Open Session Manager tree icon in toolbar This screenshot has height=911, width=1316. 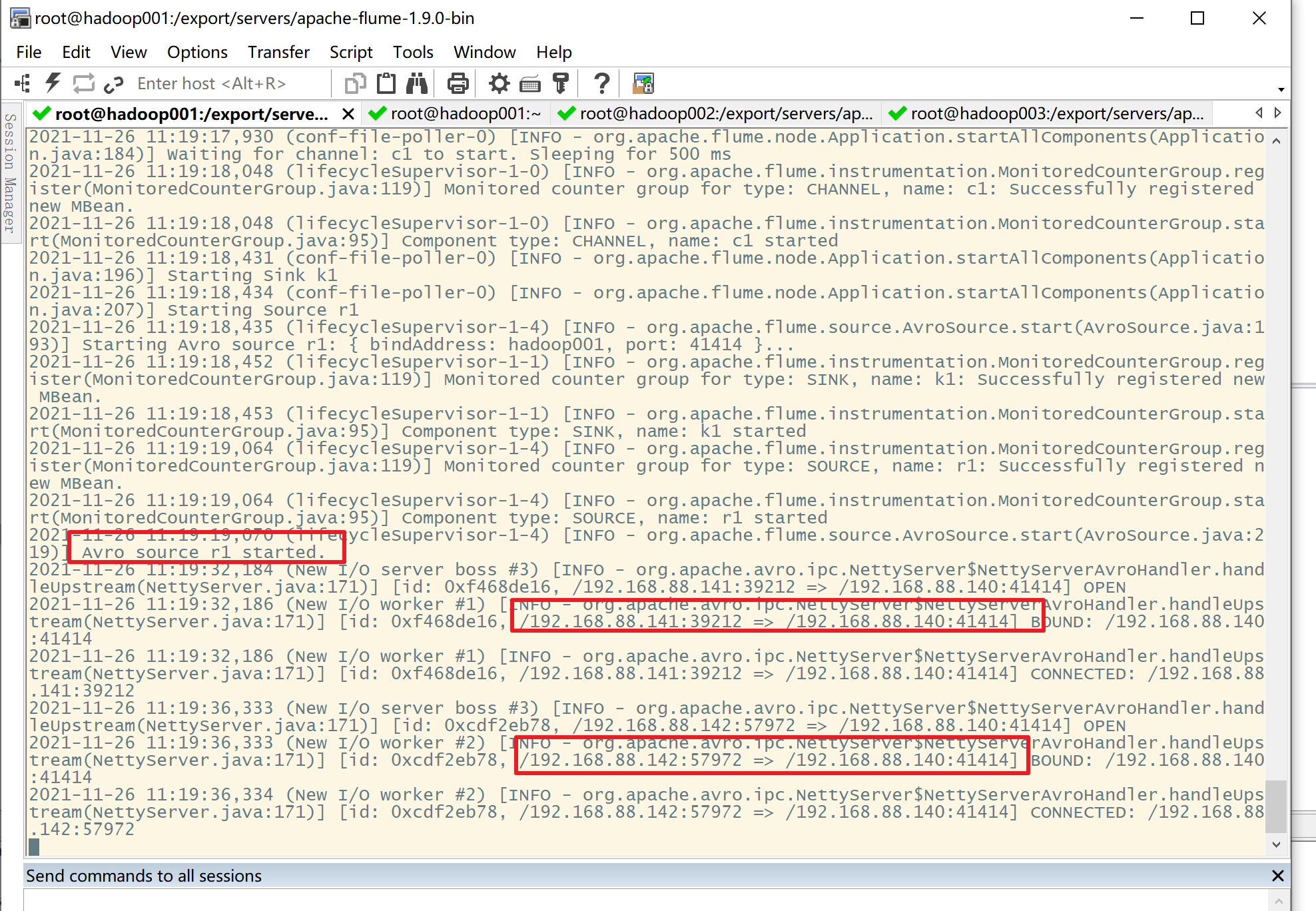[x=23, y=83]
